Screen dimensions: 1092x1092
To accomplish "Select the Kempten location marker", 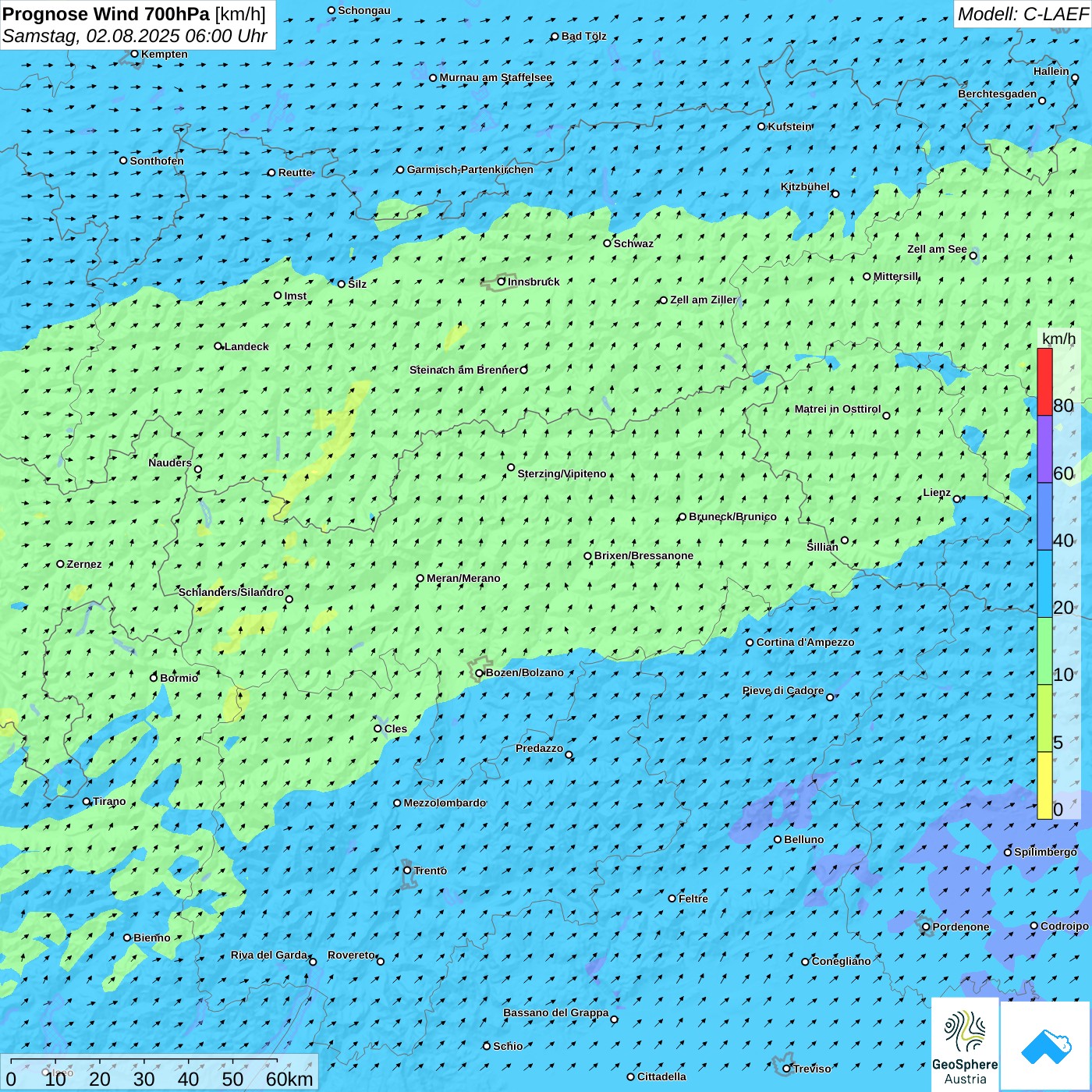I will pos(134,54).
